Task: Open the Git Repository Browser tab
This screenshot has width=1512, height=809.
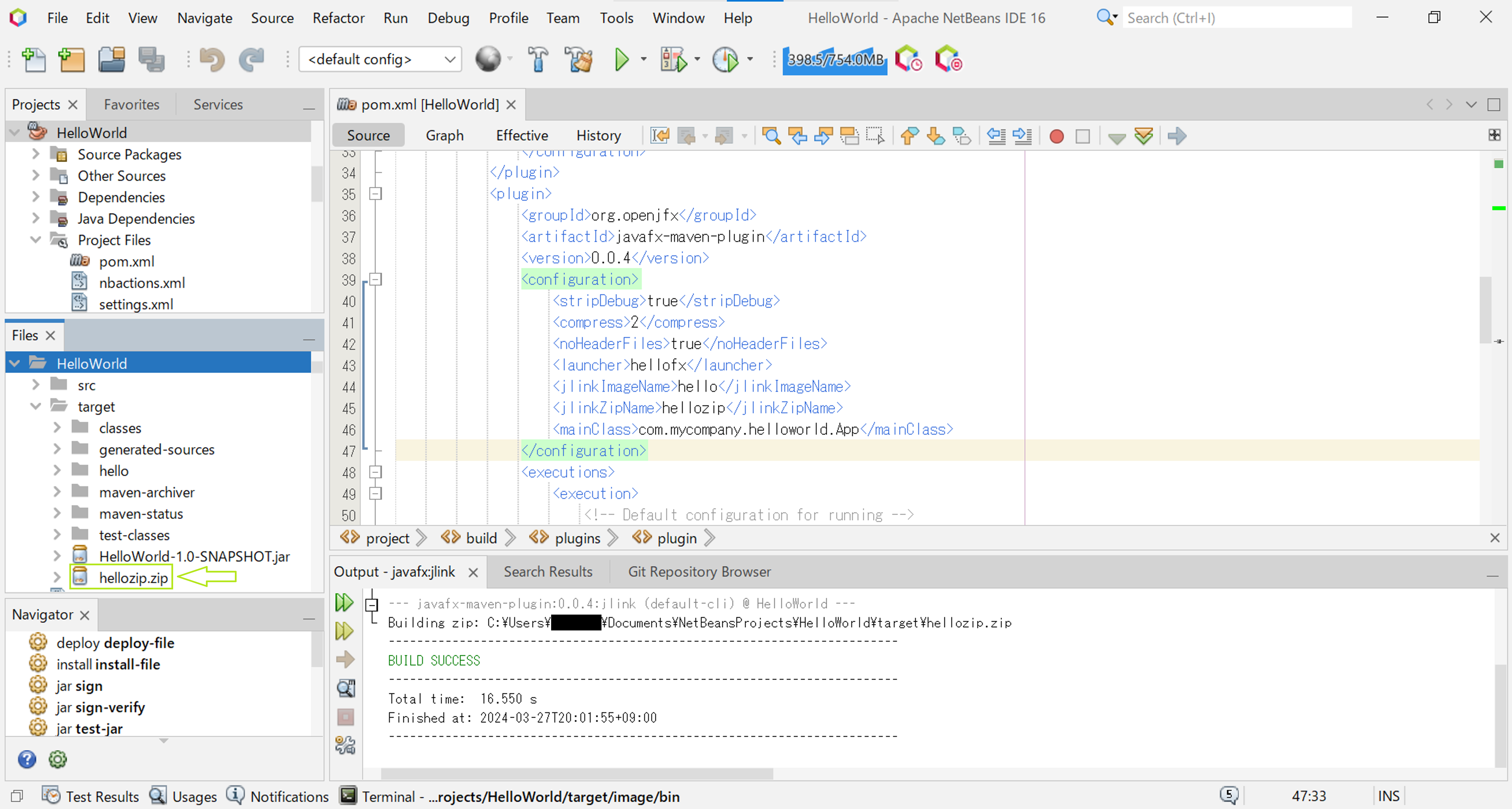Action: click(698, 572)
